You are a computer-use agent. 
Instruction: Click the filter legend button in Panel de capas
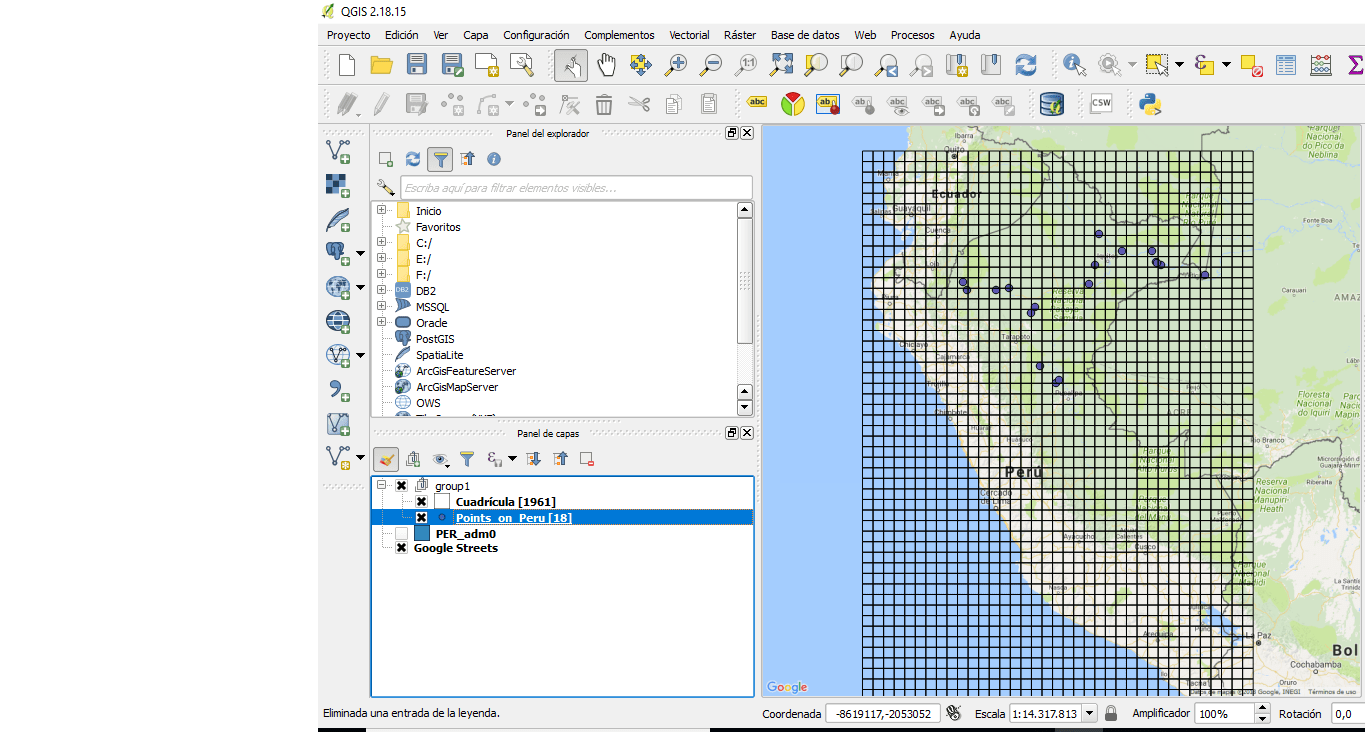[x=467, y=458]
